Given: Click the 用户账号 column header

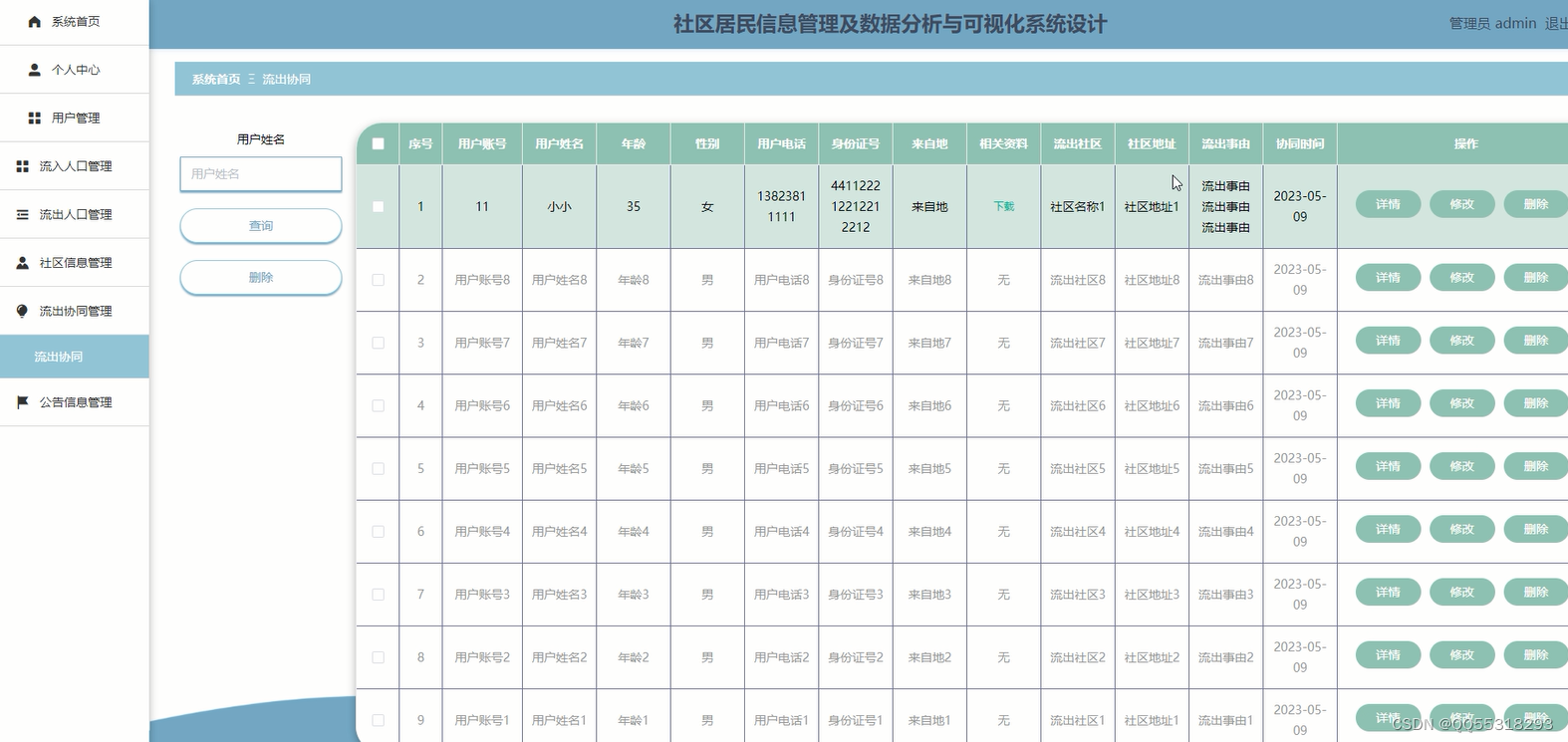Looking at the screenshot, I should point(482,143).
